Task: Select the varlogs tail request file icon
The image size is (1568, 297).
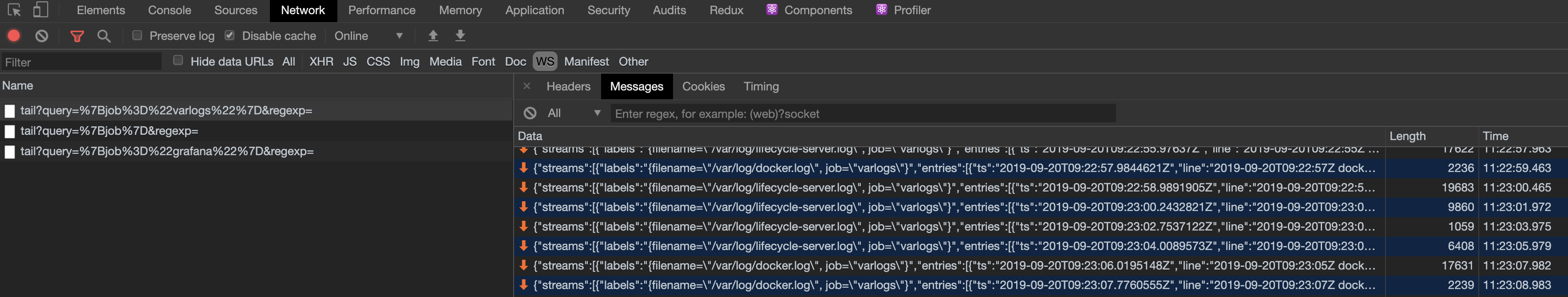Action: (x=10, y=110)
